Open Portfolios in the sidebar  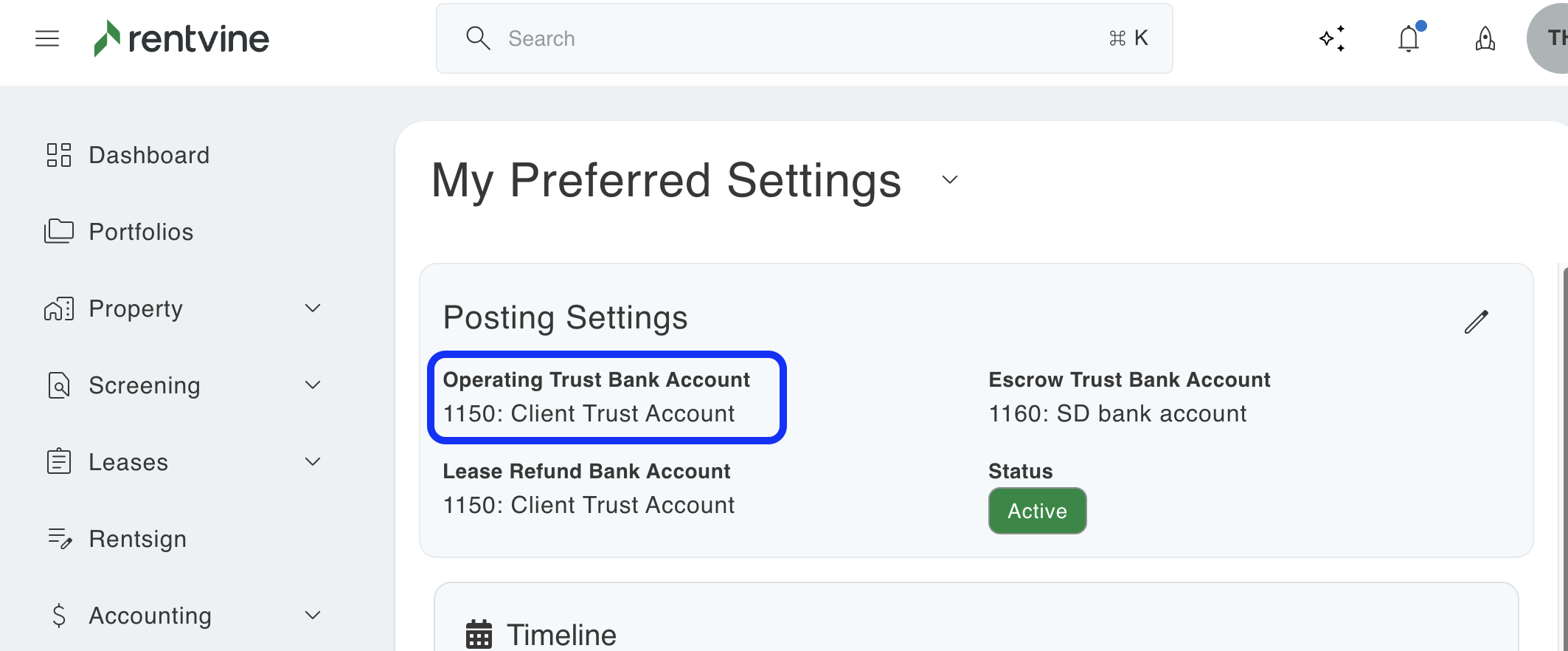pyautogui.click(x=140, y=232)
